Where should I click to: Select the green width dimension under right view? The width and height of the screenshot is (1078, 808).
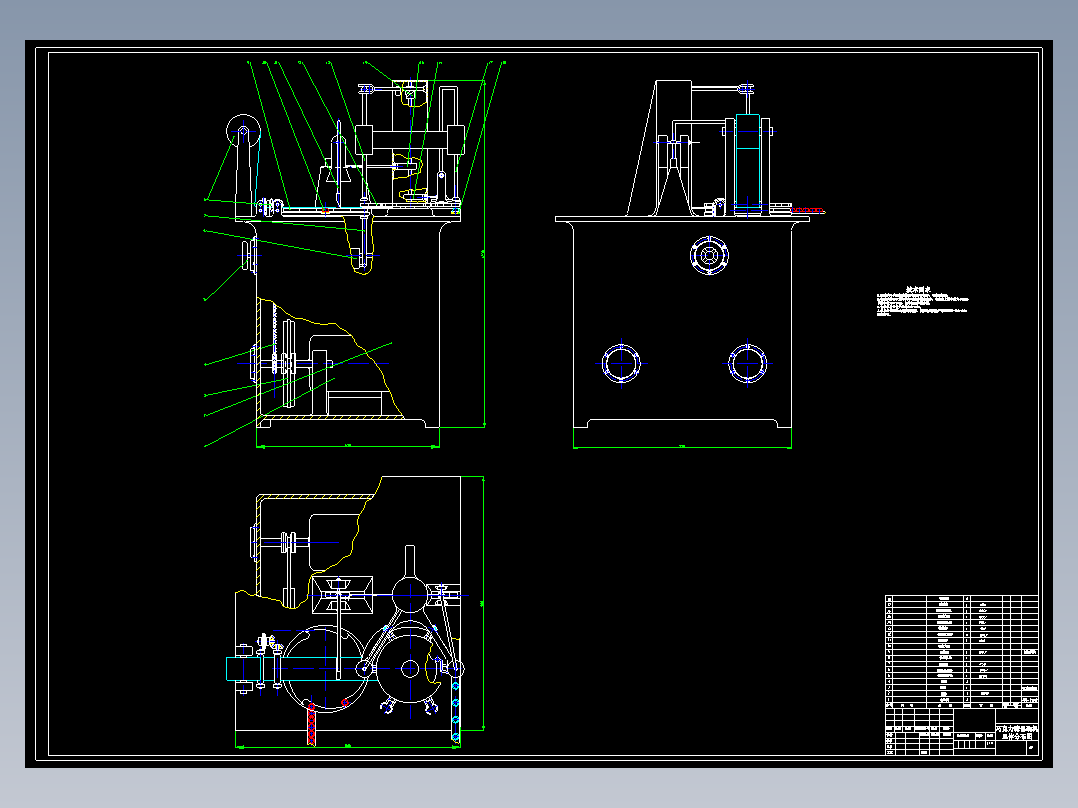click(682, 448)
